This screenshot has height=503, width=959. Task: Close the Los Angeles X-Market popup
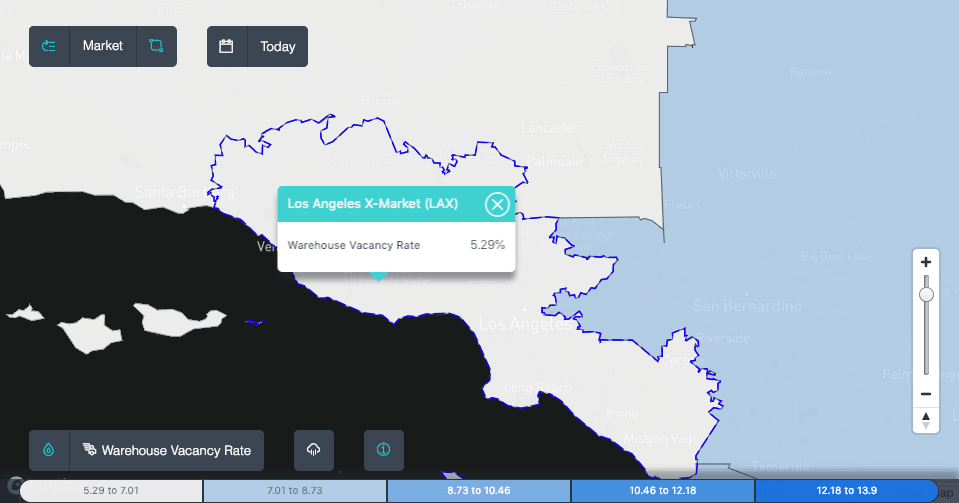496,204
